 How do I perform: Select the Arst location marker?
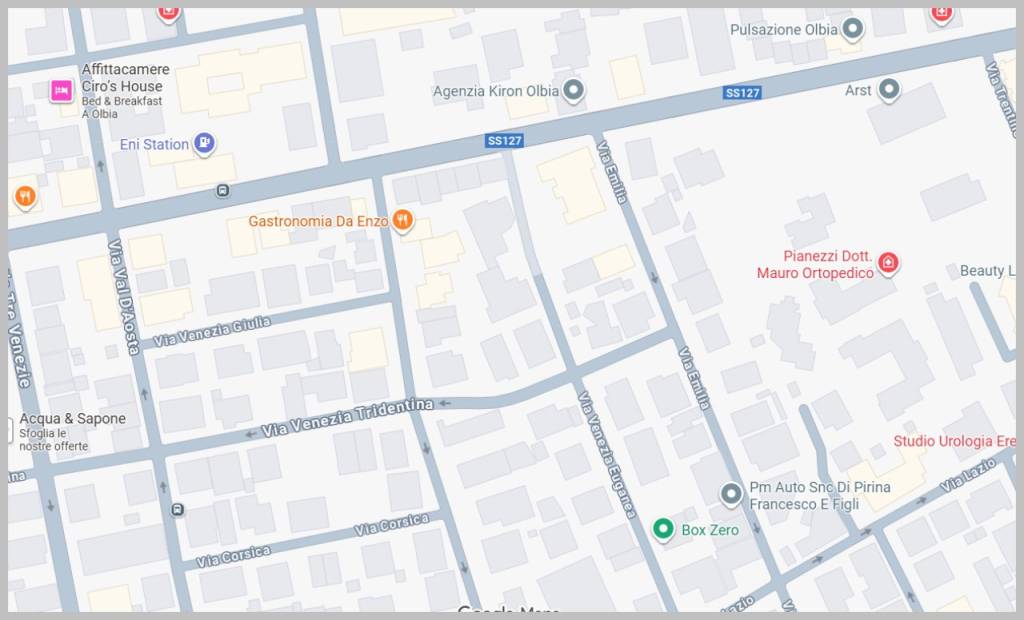pyautogui.click(x=889, y=90)
